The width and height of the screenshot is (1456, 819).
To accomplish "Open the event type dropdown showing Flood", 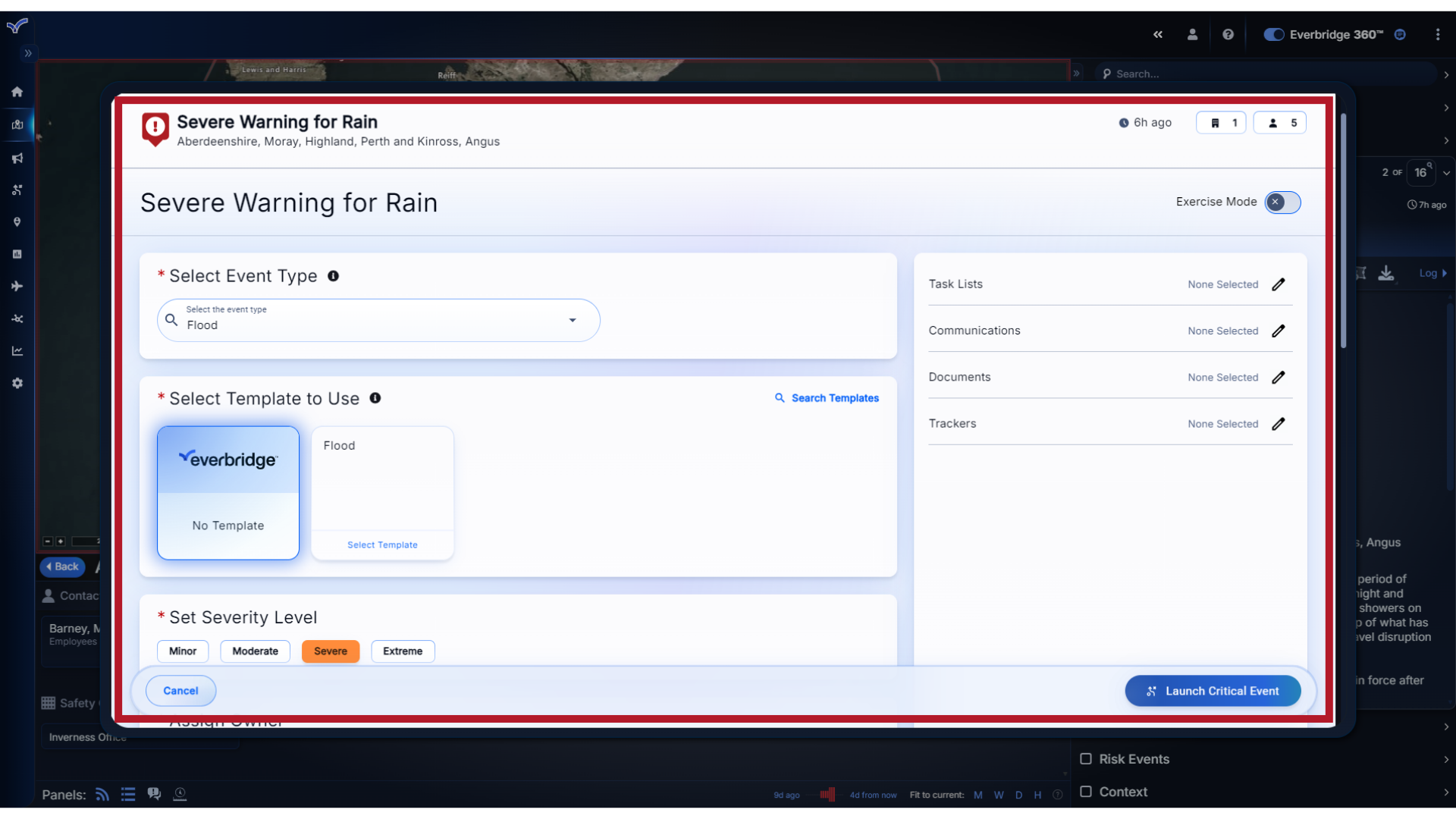I will (573, 320).
